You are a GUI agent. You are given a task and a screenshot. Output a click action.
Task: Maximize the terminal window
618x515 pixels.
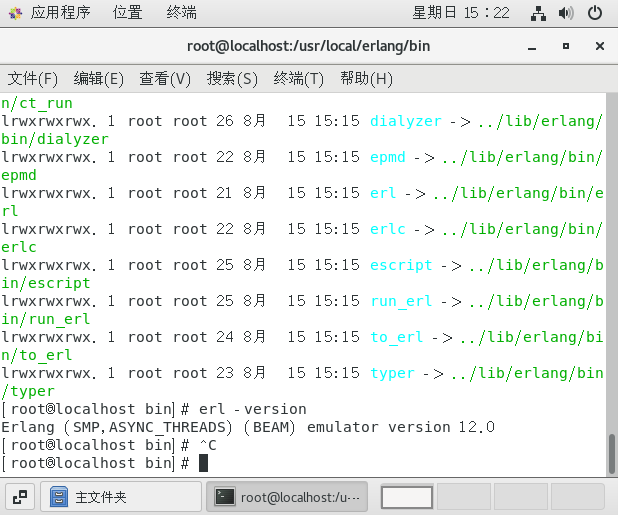566,46
